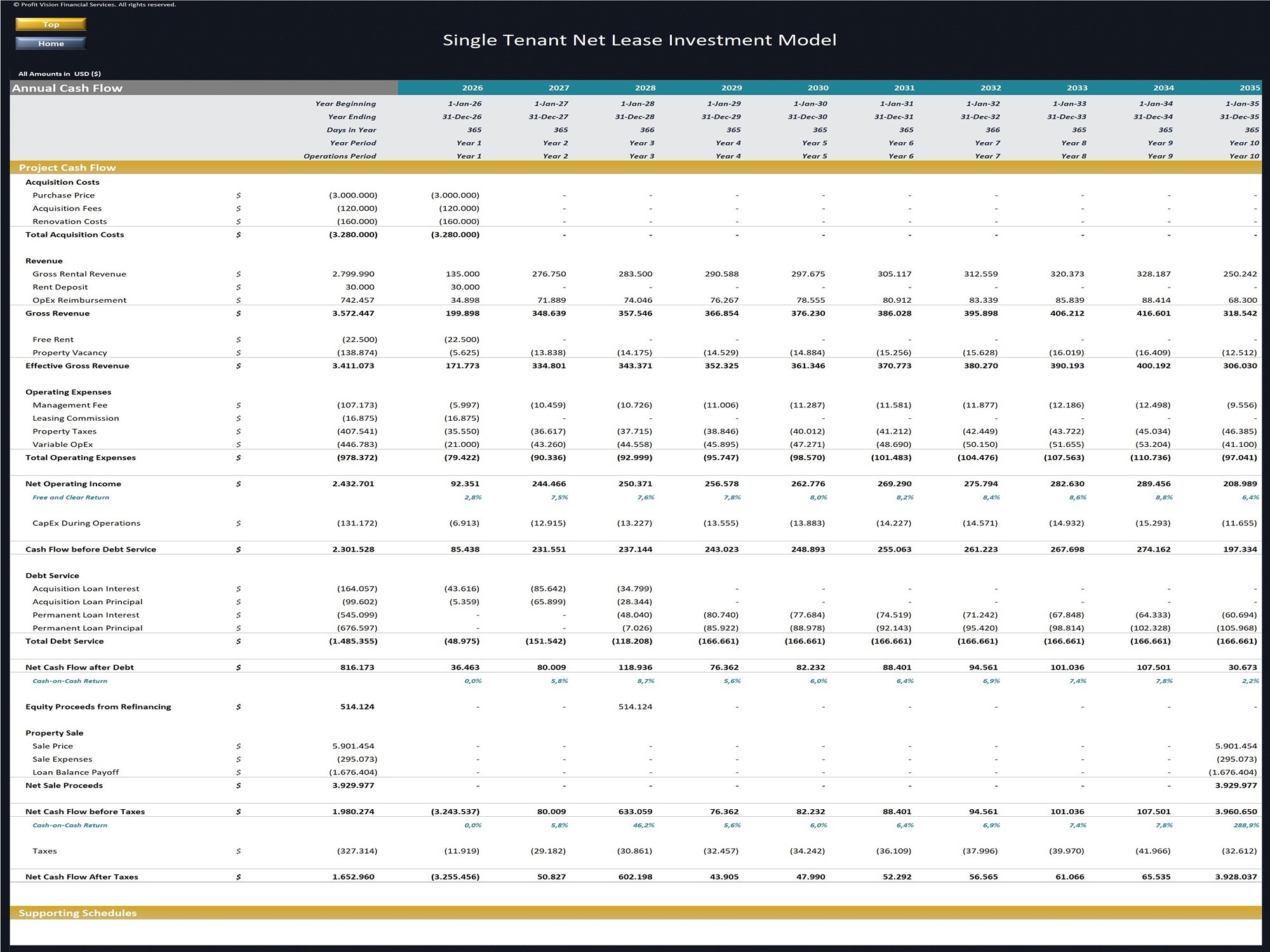Viewport: 1270px width, 952px height.
Task: Open the Project Cash Flow section header
Action: [x=68, y=168]
